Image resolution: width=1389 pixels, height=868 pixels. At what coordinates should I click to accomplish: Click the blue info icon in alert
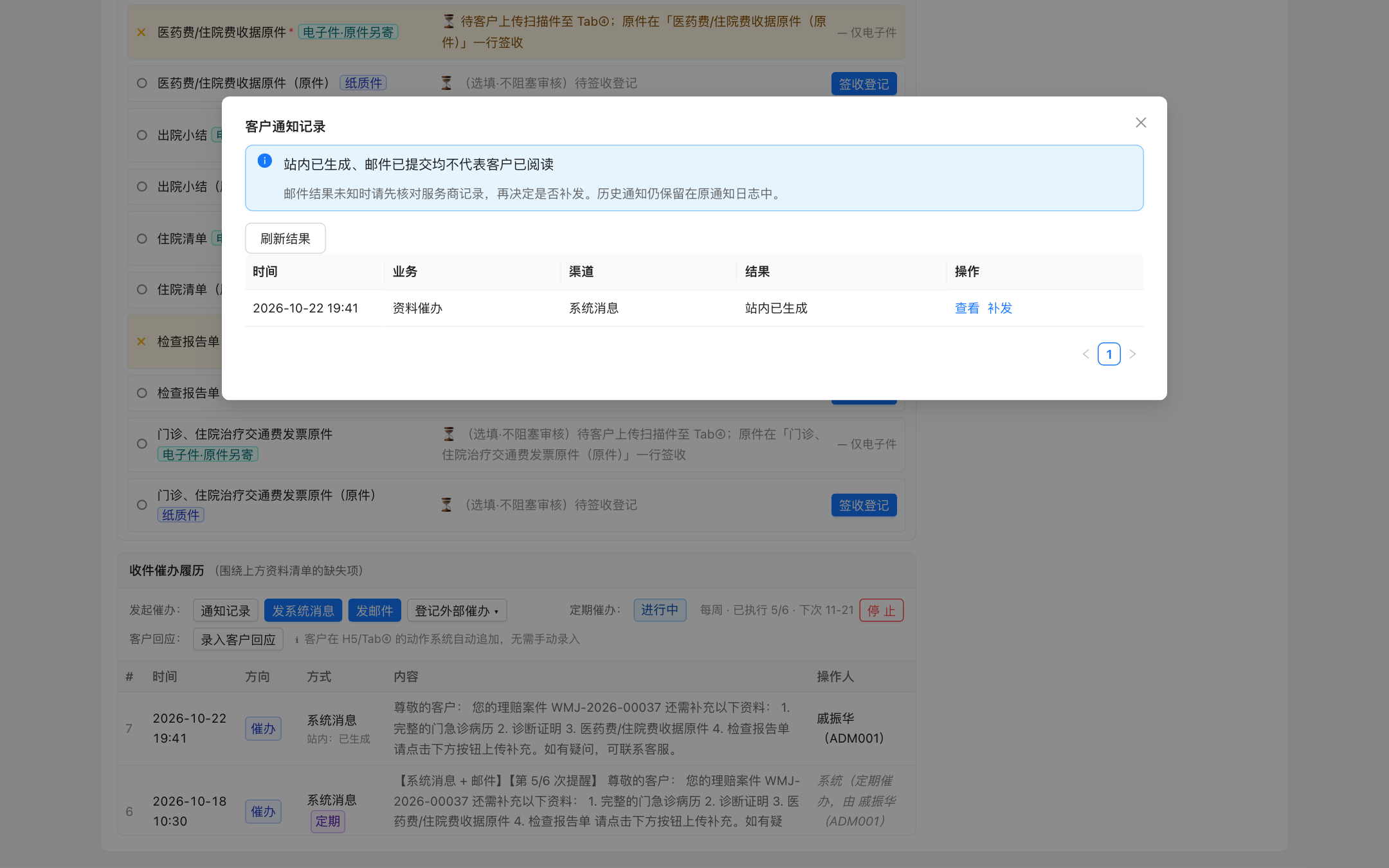point(264,161)
